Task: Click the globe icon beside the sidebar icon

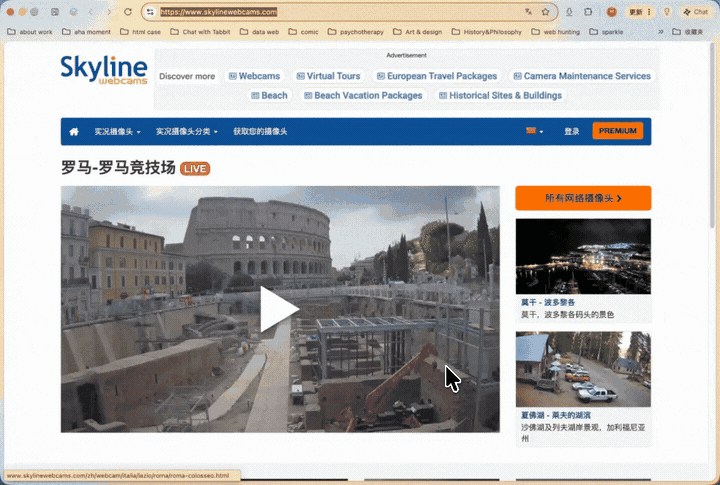Action: (x=73, y=12)
